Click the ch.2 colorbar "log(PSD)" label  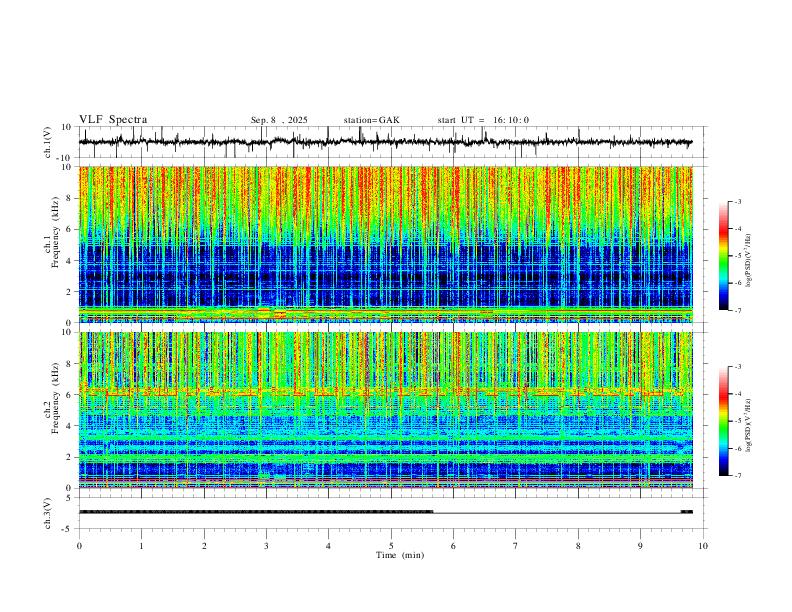(x=749, y=425)
